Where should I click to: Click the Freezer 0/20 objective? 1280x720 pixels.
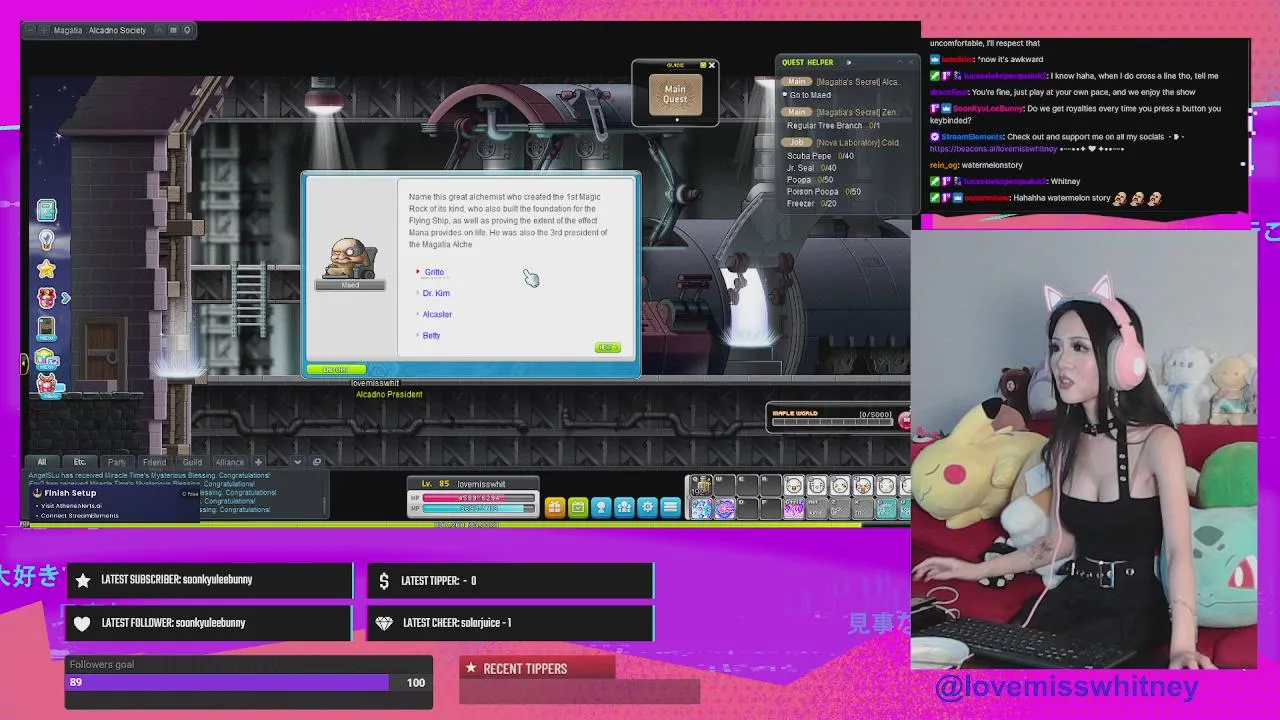point(812,204)
